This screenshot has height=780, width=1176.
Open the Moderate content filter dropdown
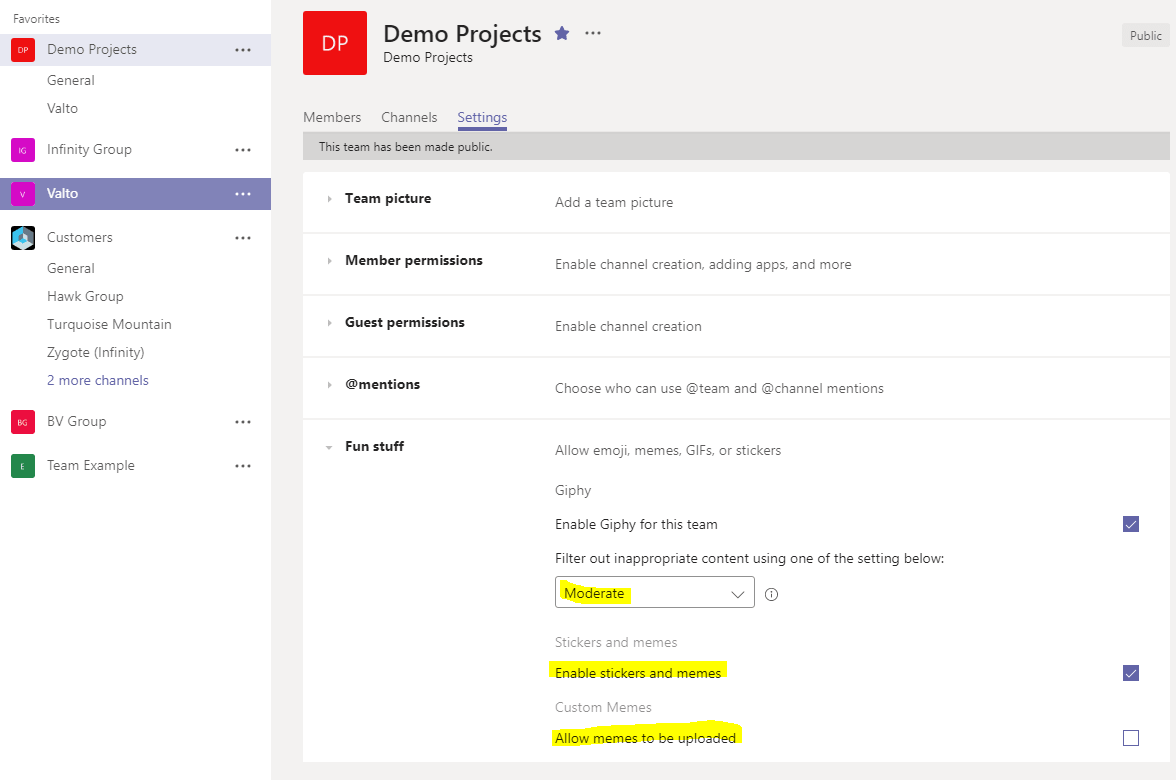654,593
